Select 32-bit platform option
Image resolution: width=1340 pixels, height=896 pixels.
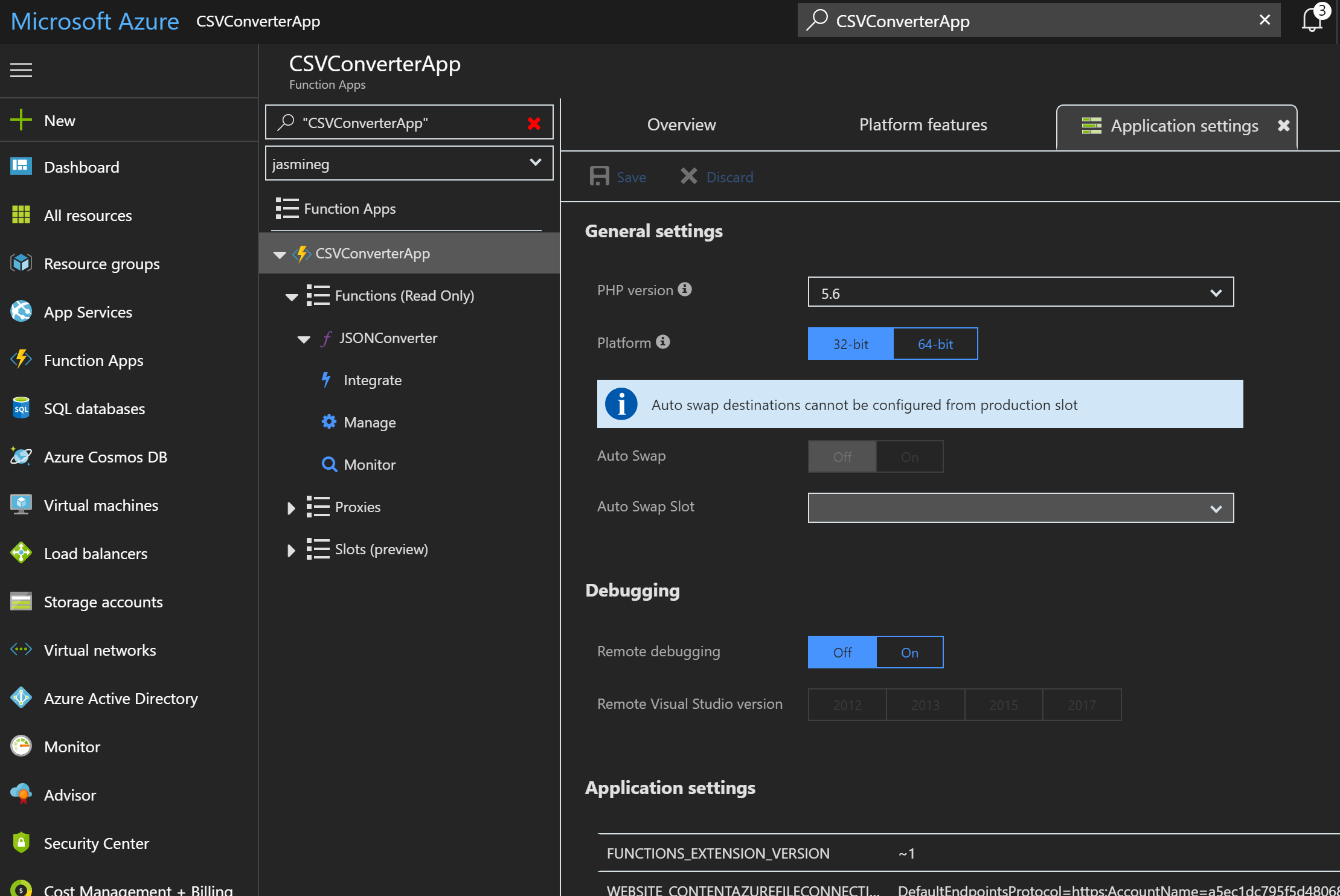coord(850,344)
